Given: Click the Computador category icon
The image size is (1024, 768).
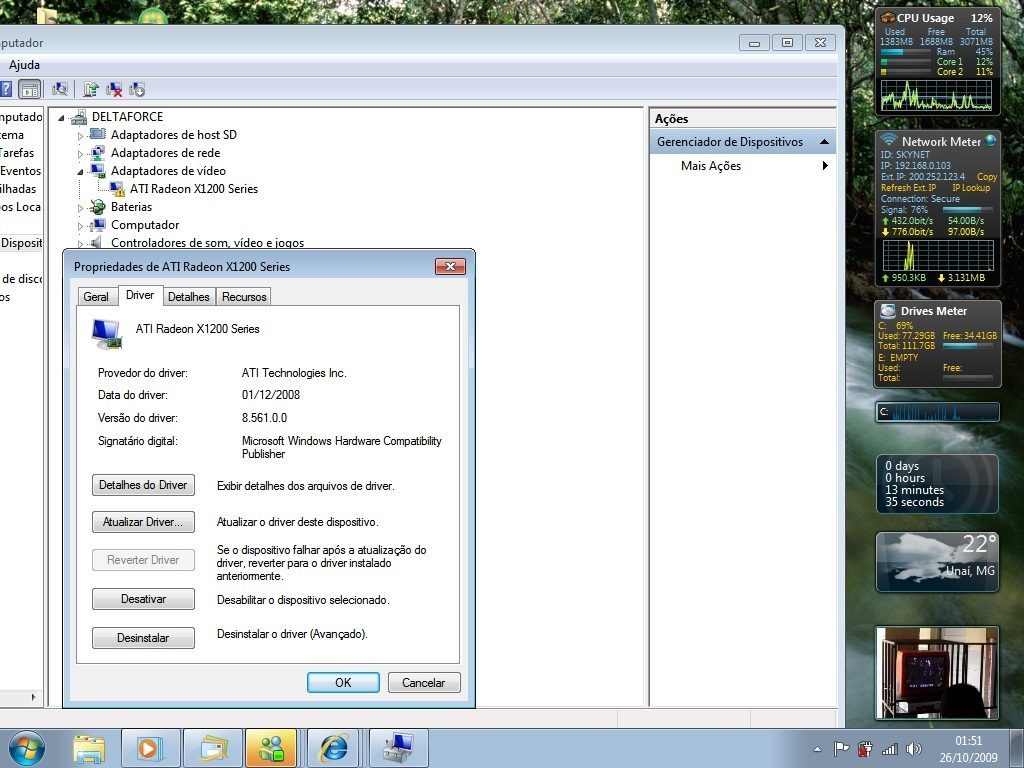Looking at the screenshot, I should pos(98,225).
